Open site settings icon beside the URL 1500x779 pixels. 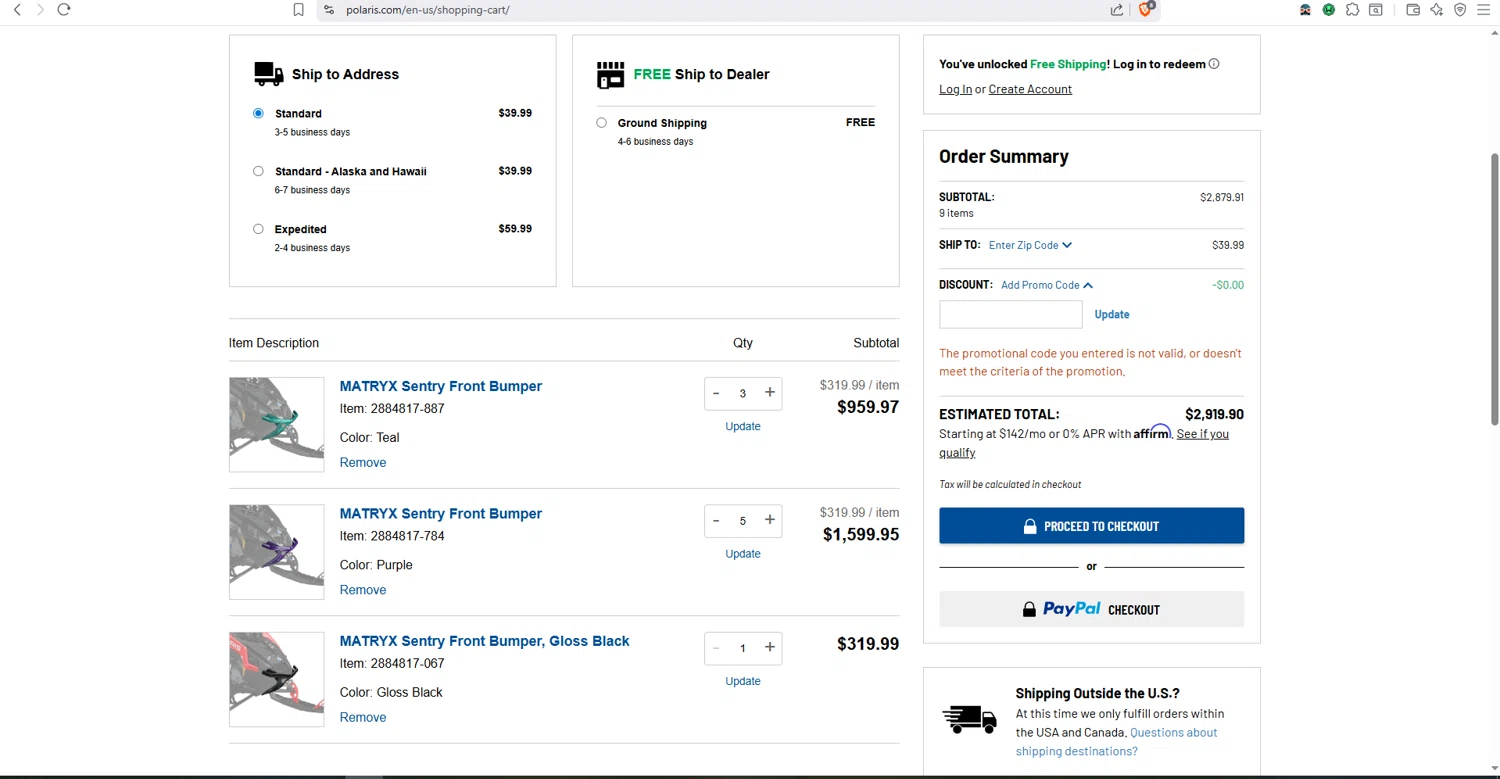329,10
